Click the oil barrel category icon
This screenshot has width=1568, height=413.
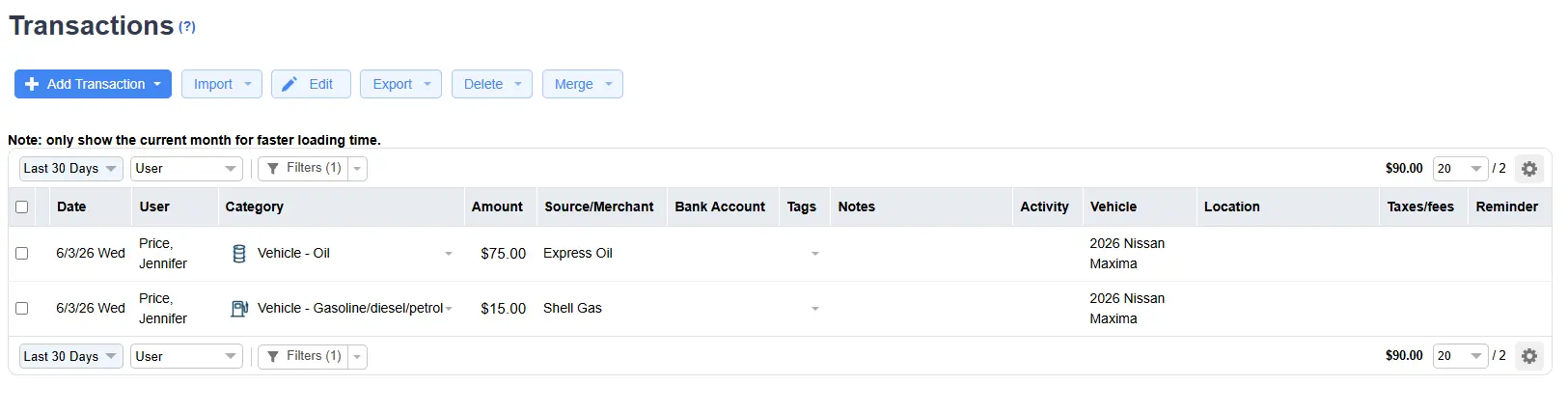[239, 254]
